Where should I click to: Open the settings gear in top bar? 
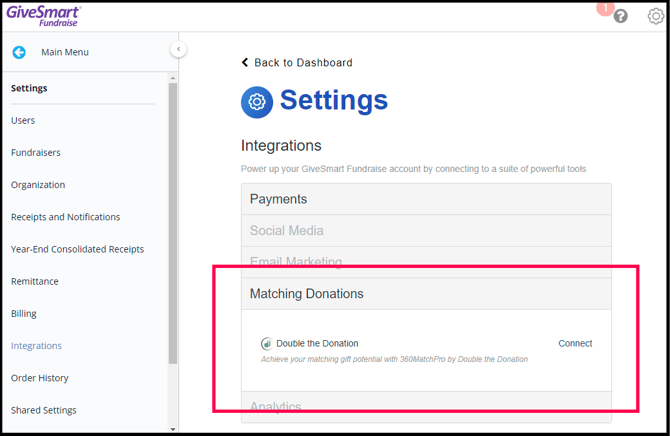coord(655,16)
